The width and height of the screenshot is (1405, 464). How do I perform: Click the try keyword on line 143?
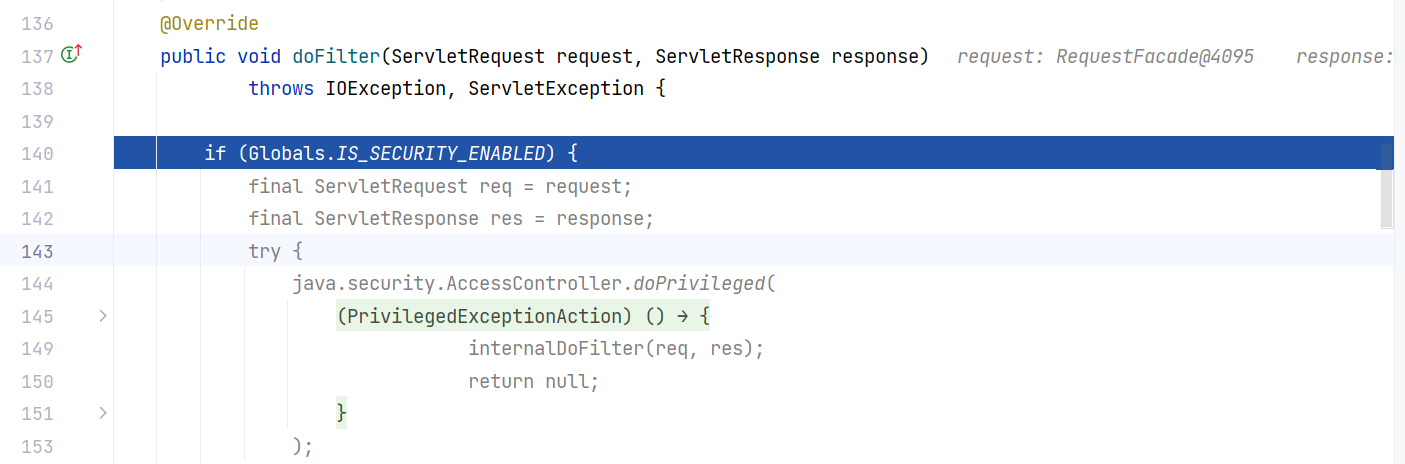pyautogui.click(x=264, y=251)
